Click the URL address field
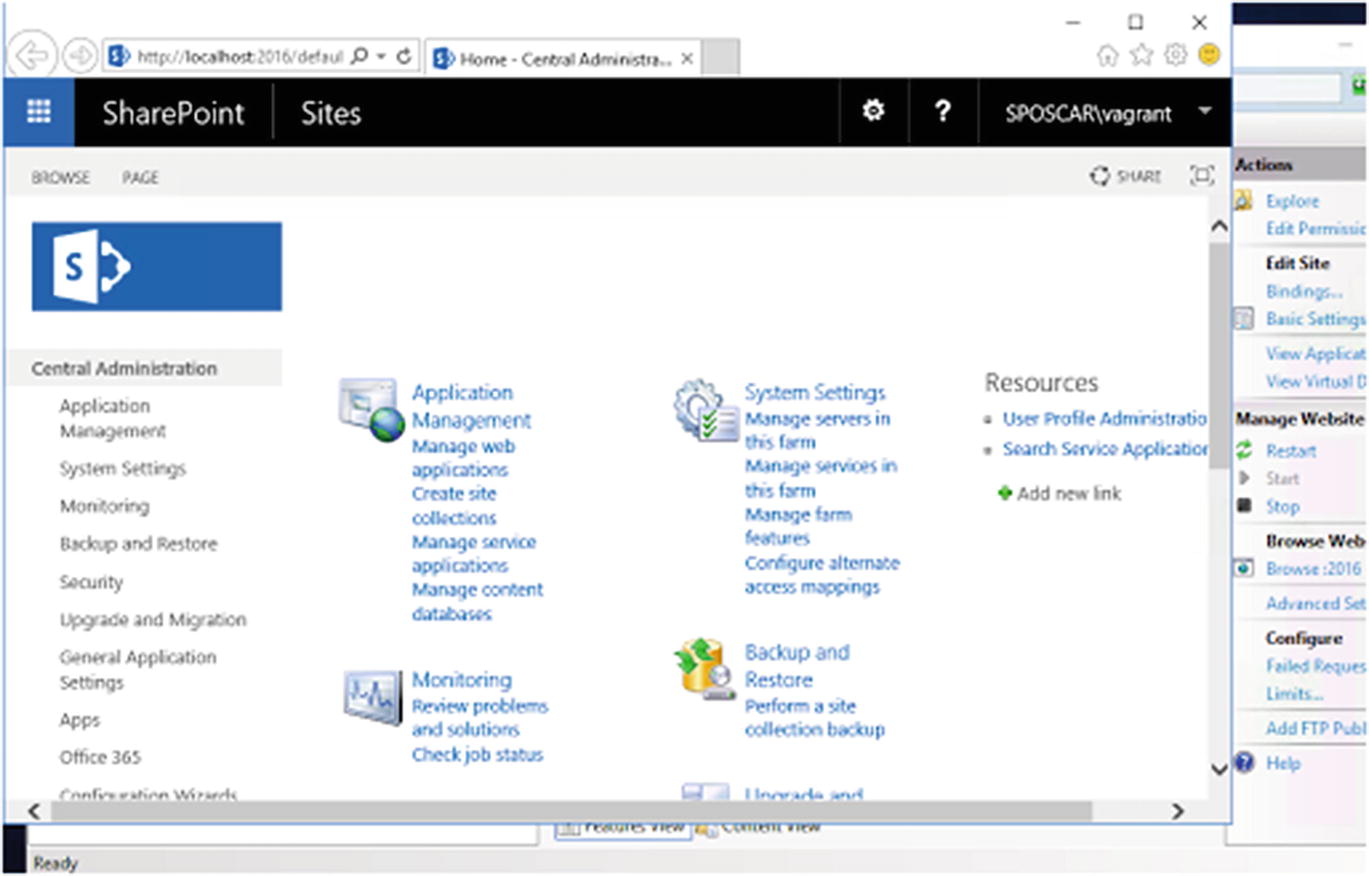 pos(240,57)
